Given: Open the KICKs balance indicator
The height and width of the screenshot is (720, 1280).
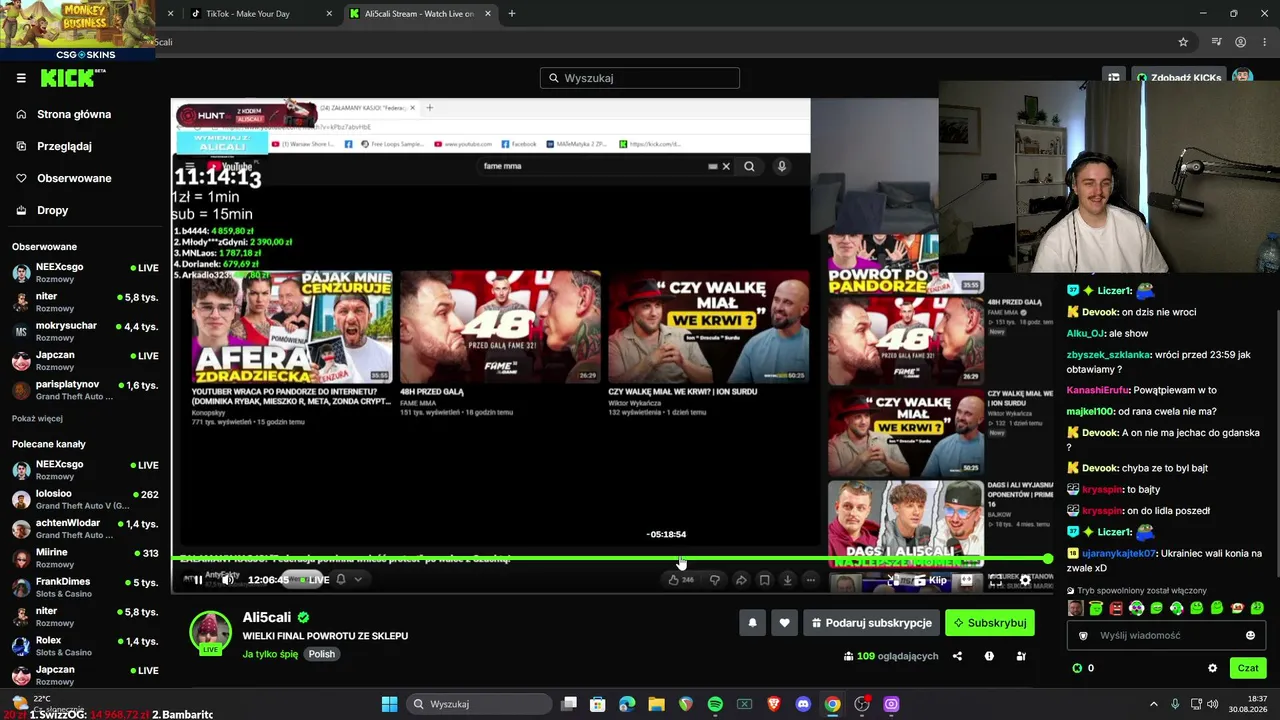Looking at the screenshot, I should pos(1083,668).
